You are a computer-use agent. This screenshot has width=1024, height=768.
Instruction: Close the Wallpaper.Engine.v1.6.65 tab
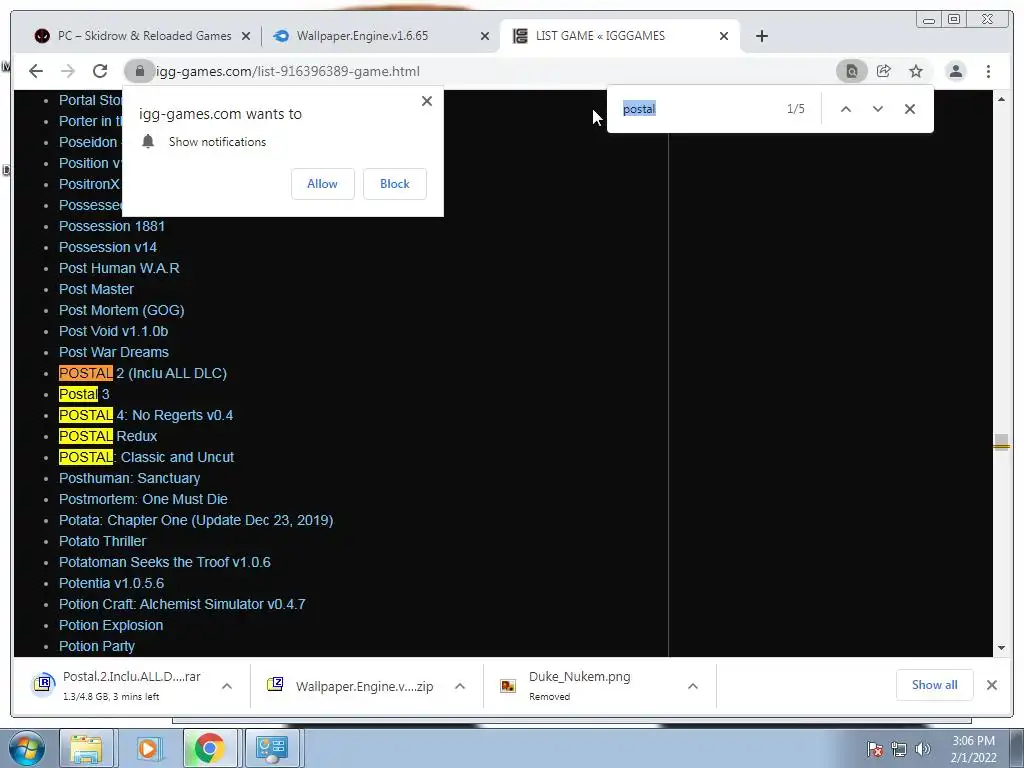(485, 37)
